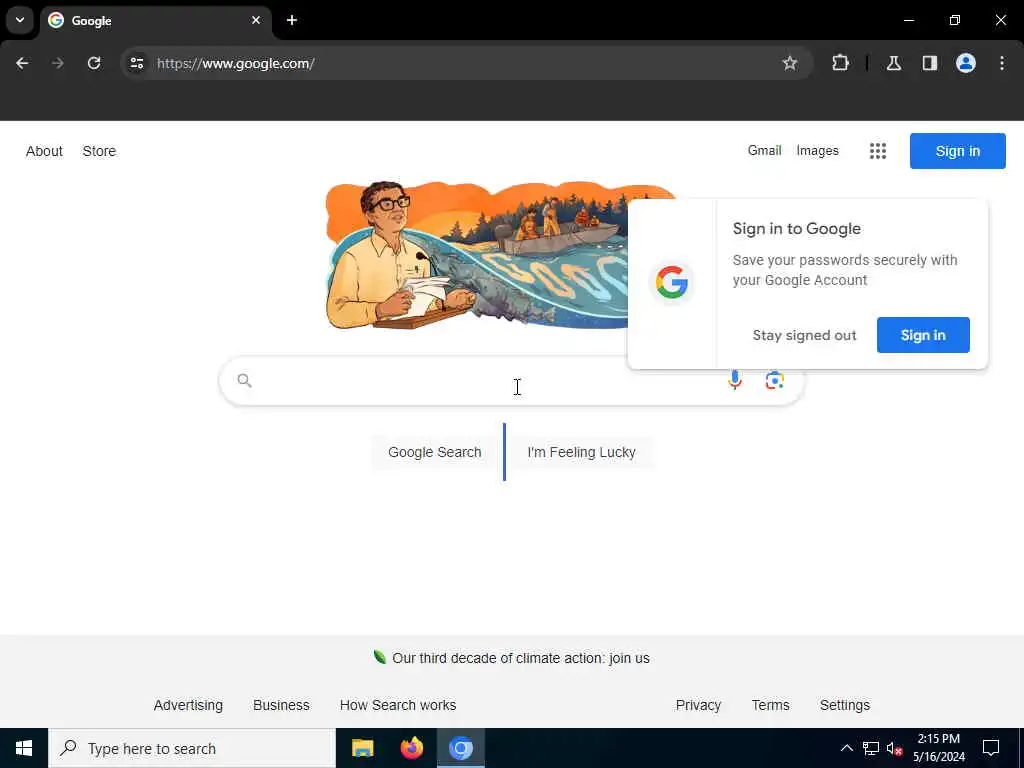This screenshot has width=1024, height=768.
Task: Open the notification center icon
Action: (x=991, y=748)
